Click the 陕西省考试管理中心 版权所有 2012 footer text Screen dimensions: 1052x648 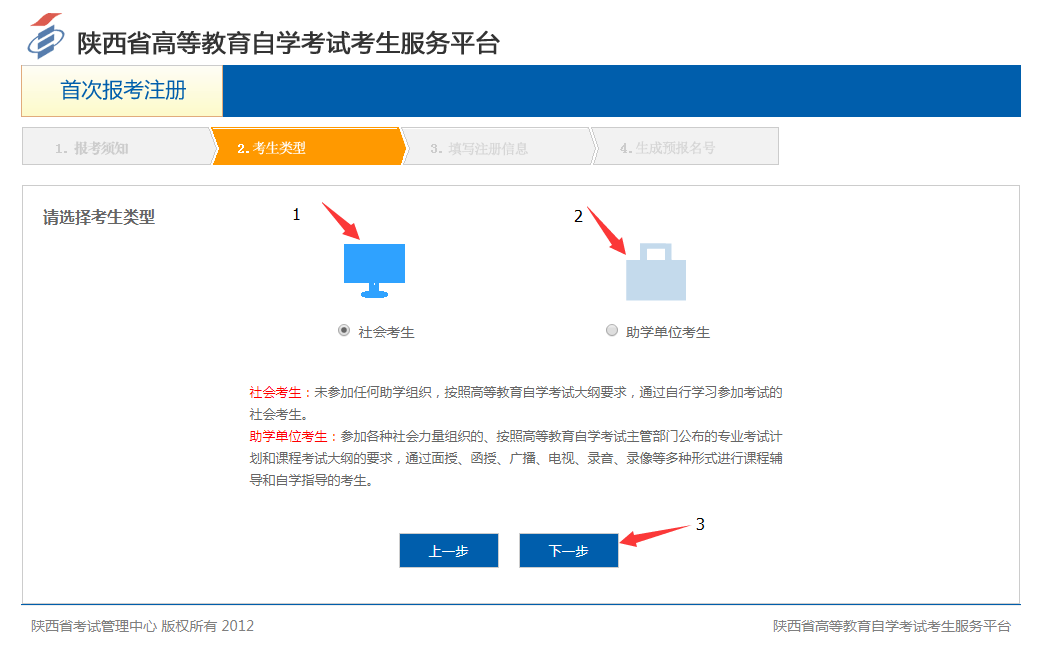[142, 626]
